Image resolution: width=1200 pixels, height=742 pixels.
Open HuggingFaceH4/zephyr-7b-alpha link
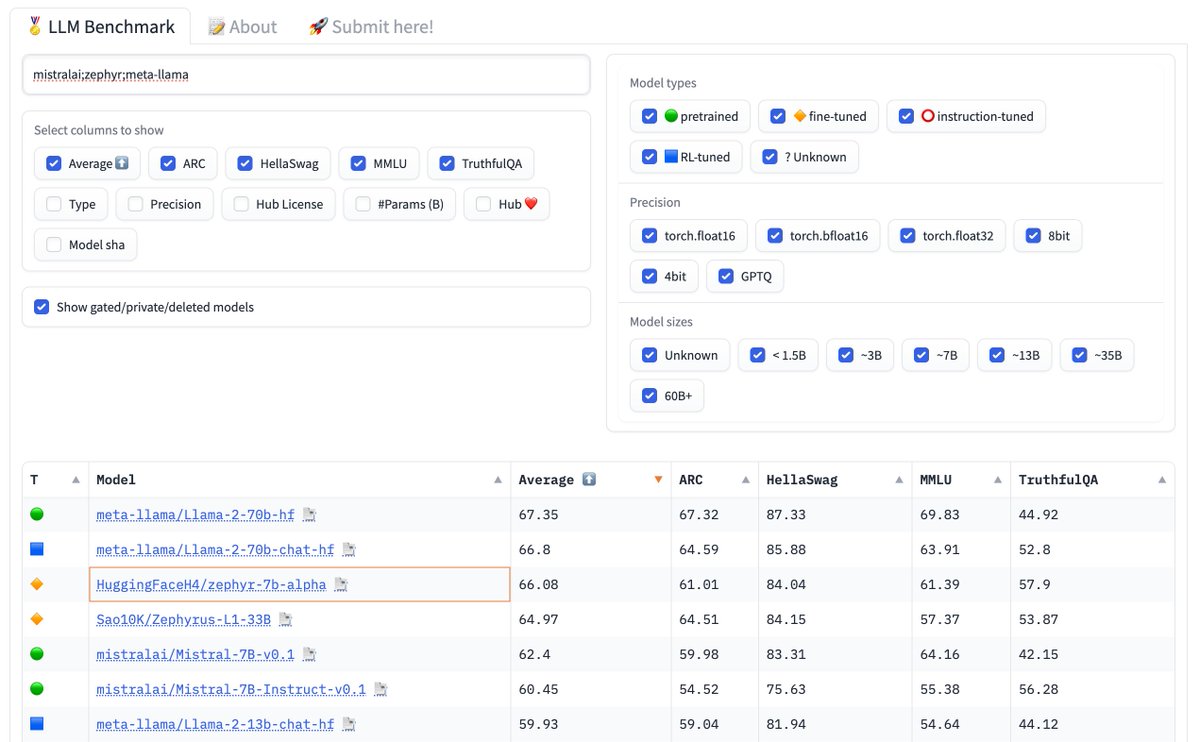point(211,585)
